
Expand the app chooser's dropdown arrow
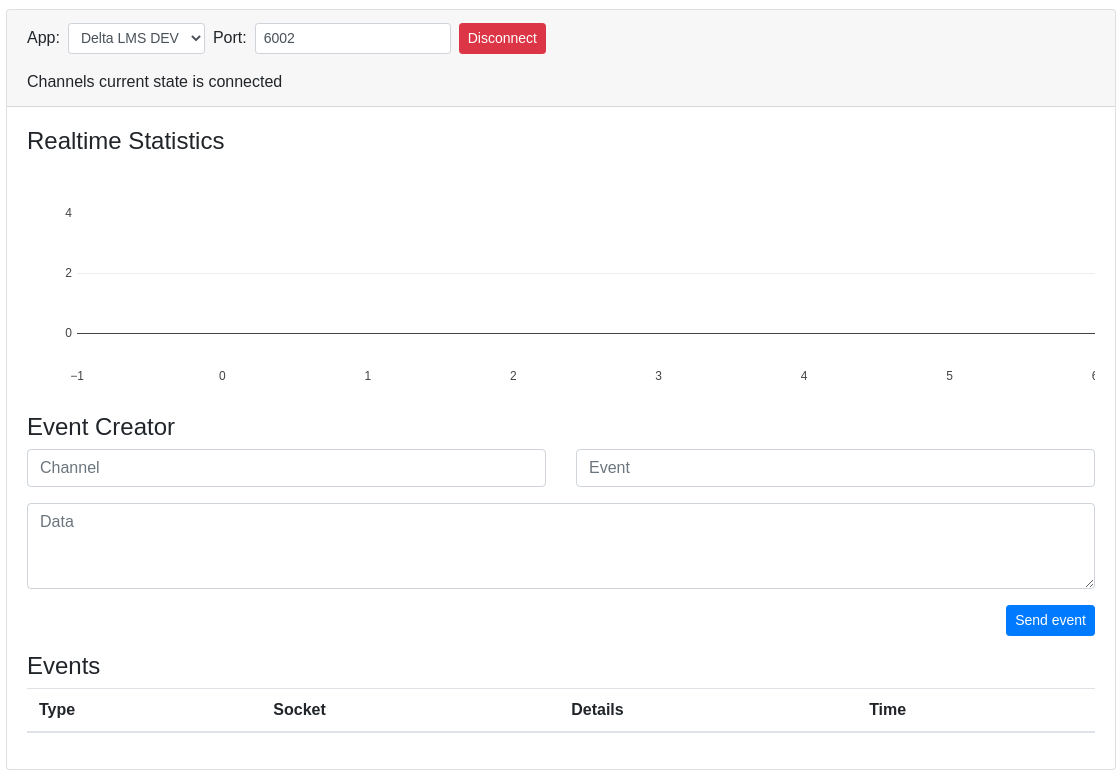196,38
